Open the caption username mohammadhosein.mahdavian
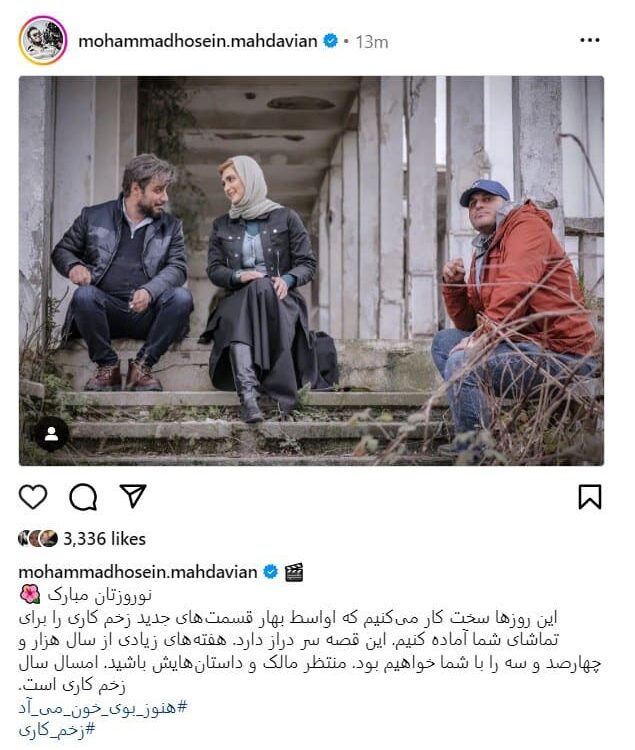The height and width of the screenshot is (750, 635). pos(138,572)
